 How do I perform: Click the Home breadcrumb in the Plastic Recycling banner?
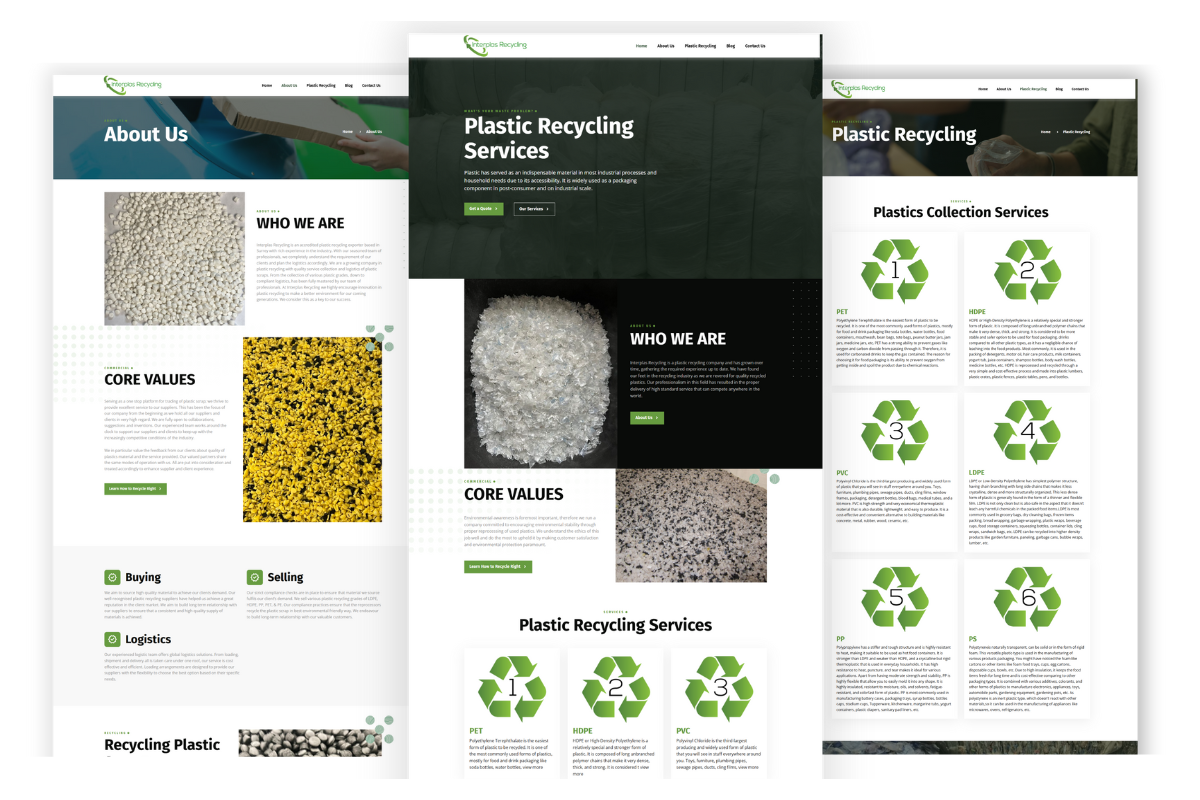coord(1045,132)
